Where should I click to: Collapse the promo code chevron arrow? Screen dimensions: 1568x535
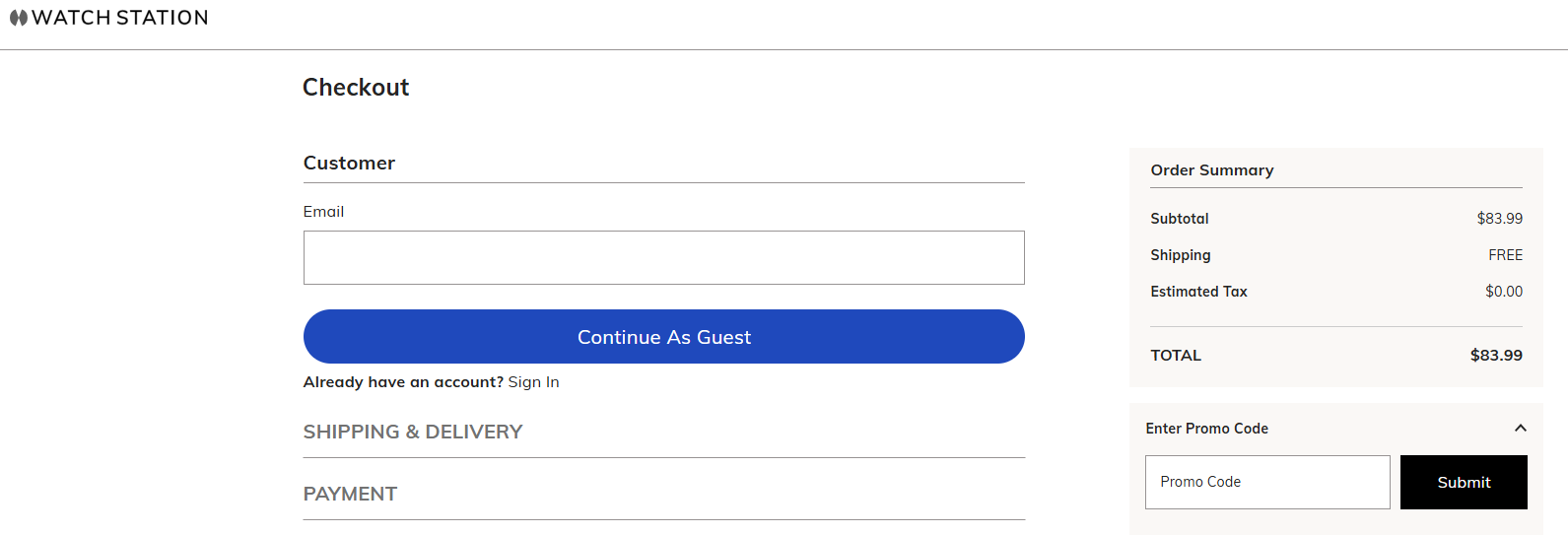(1520, 428)
